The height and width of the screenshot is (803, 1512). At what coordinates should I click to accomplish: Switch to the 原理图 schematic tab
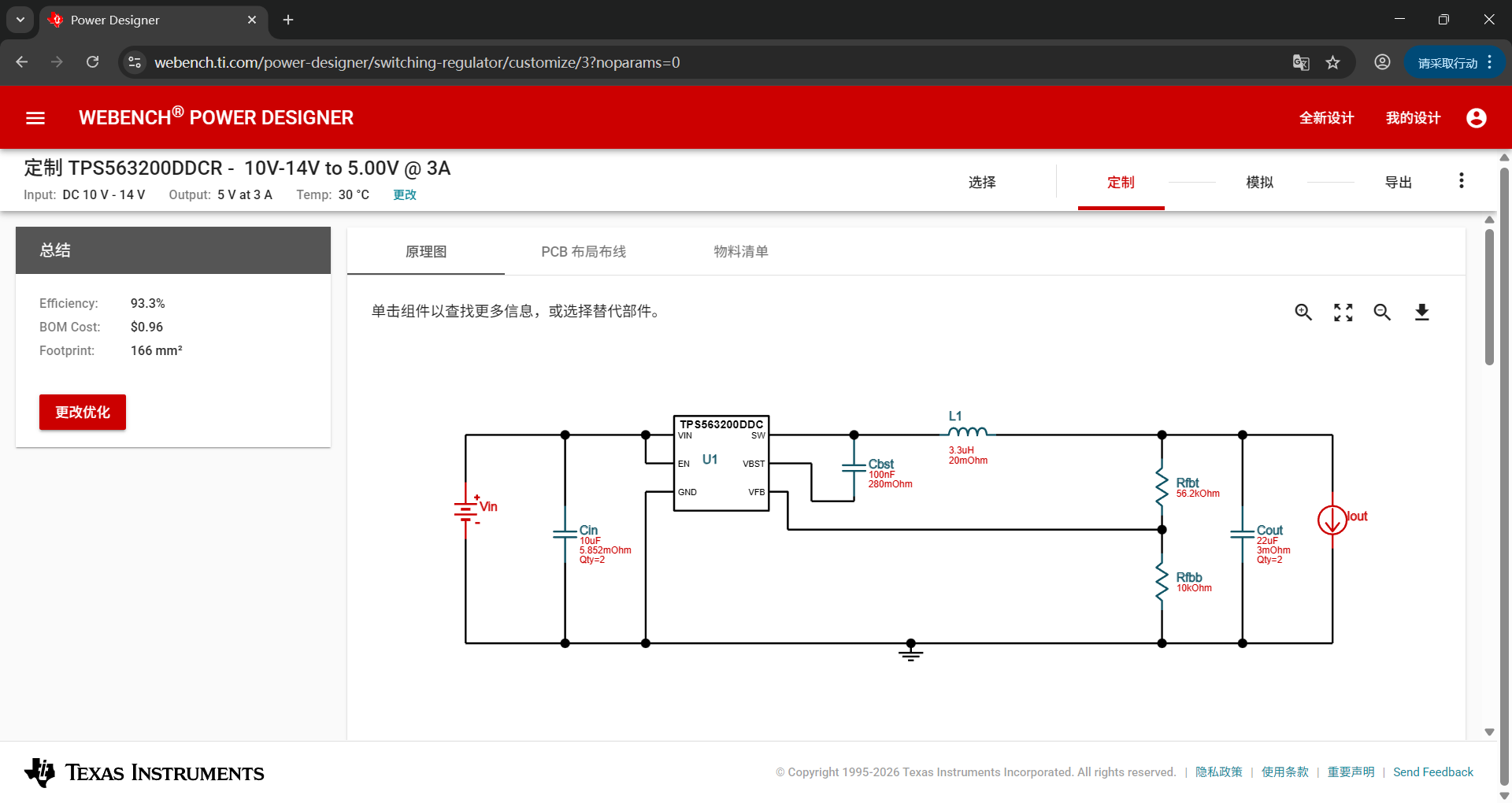coord(426,252)
